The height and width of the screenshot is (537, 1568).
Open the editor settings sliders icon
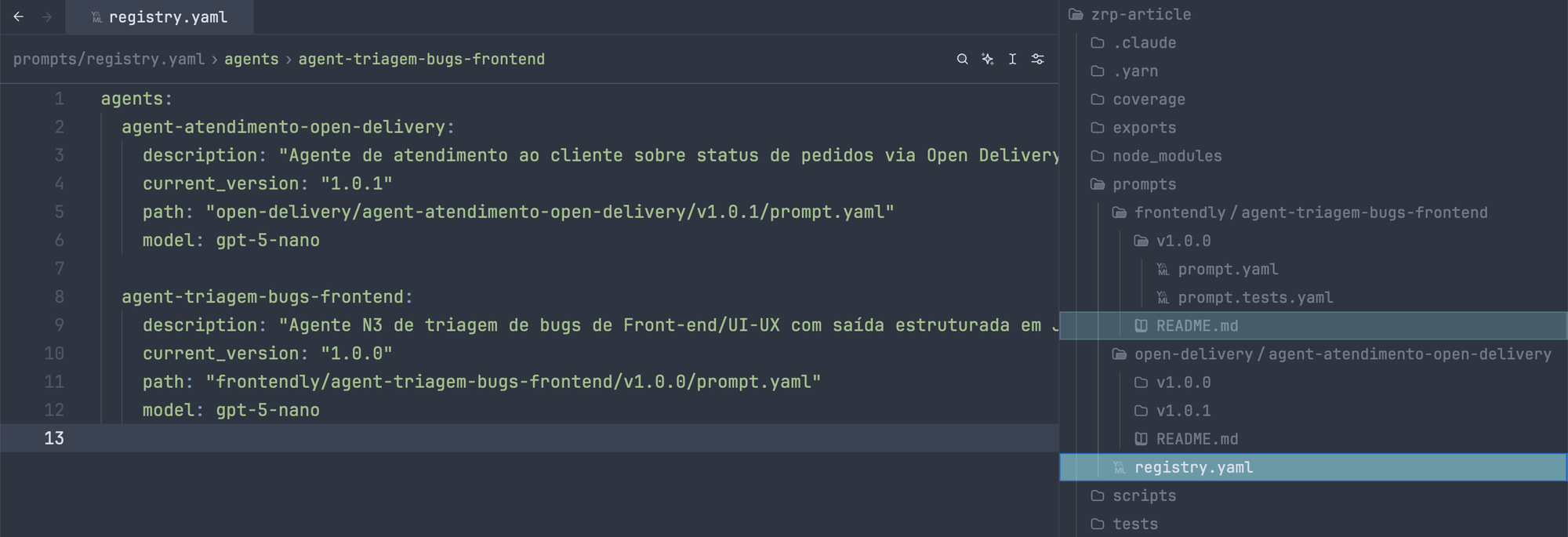[x=1037, y=59]
